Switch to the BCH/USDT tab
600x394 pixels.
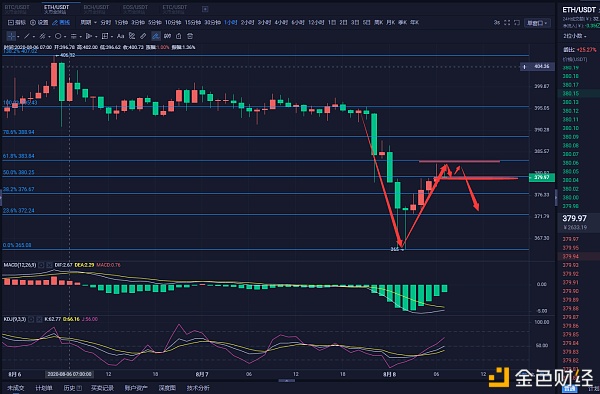coord(96,9)
